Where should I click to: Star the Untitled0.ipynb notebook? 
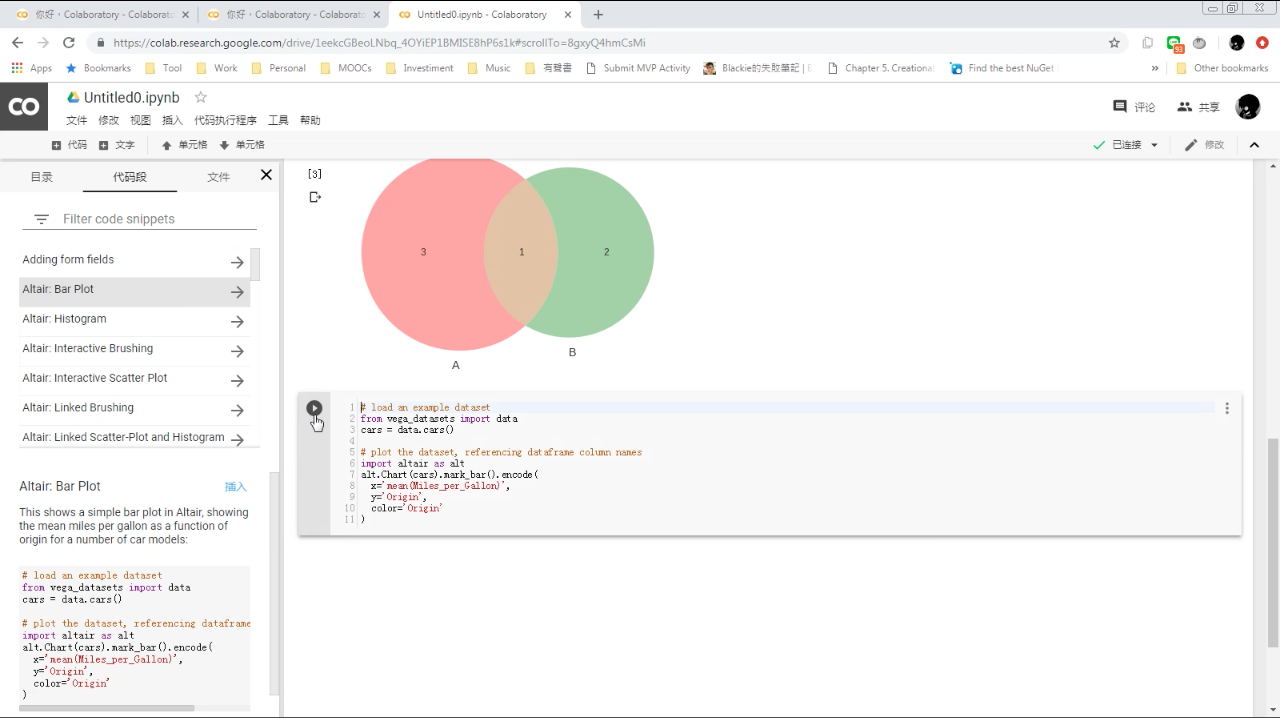click(201, 97)
